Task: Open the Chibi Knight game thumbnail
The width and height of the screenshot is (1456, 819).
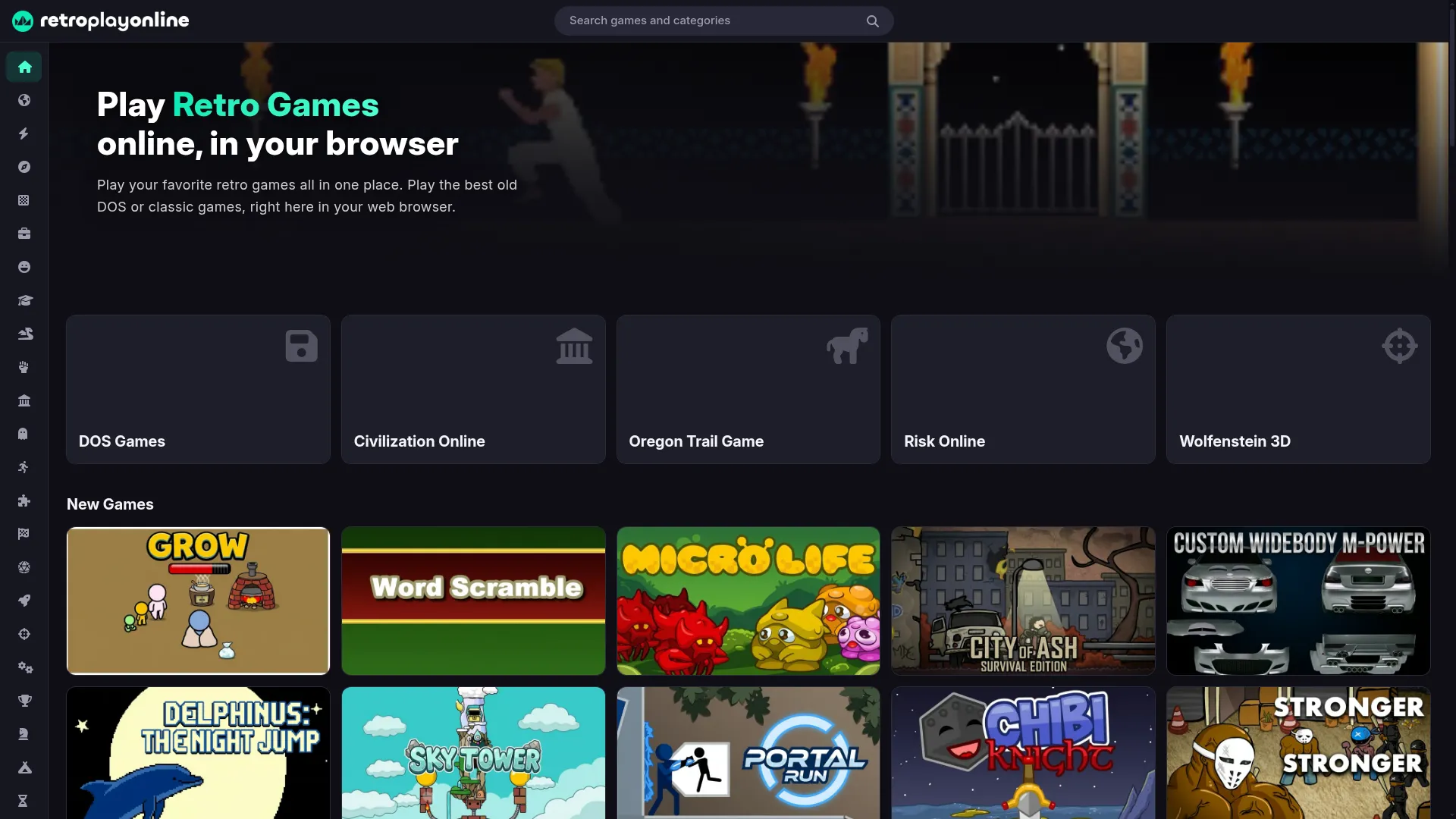Action: 1023,753
